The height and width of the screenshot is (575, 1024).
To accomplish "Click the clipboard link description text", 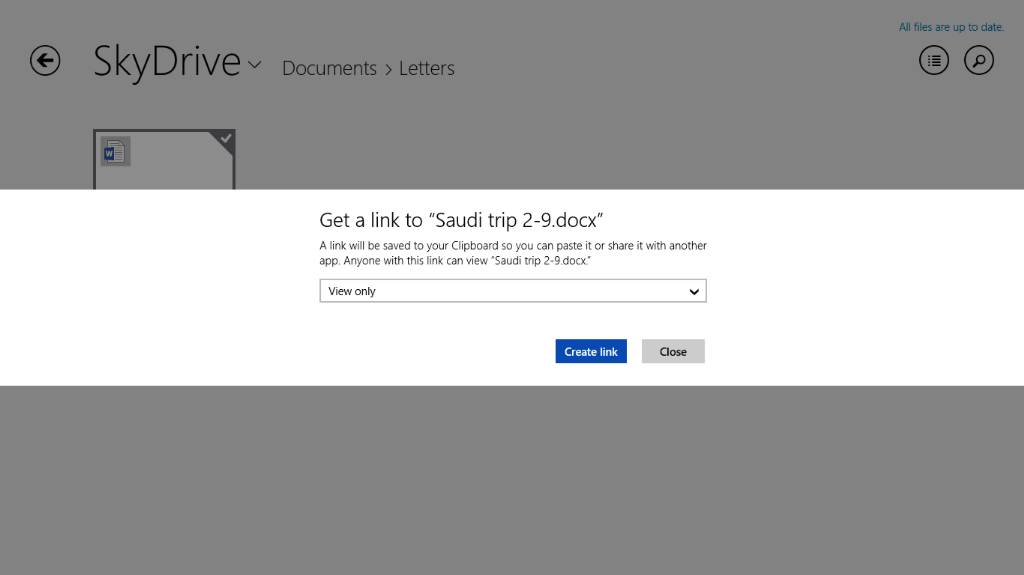I will 513,252.
